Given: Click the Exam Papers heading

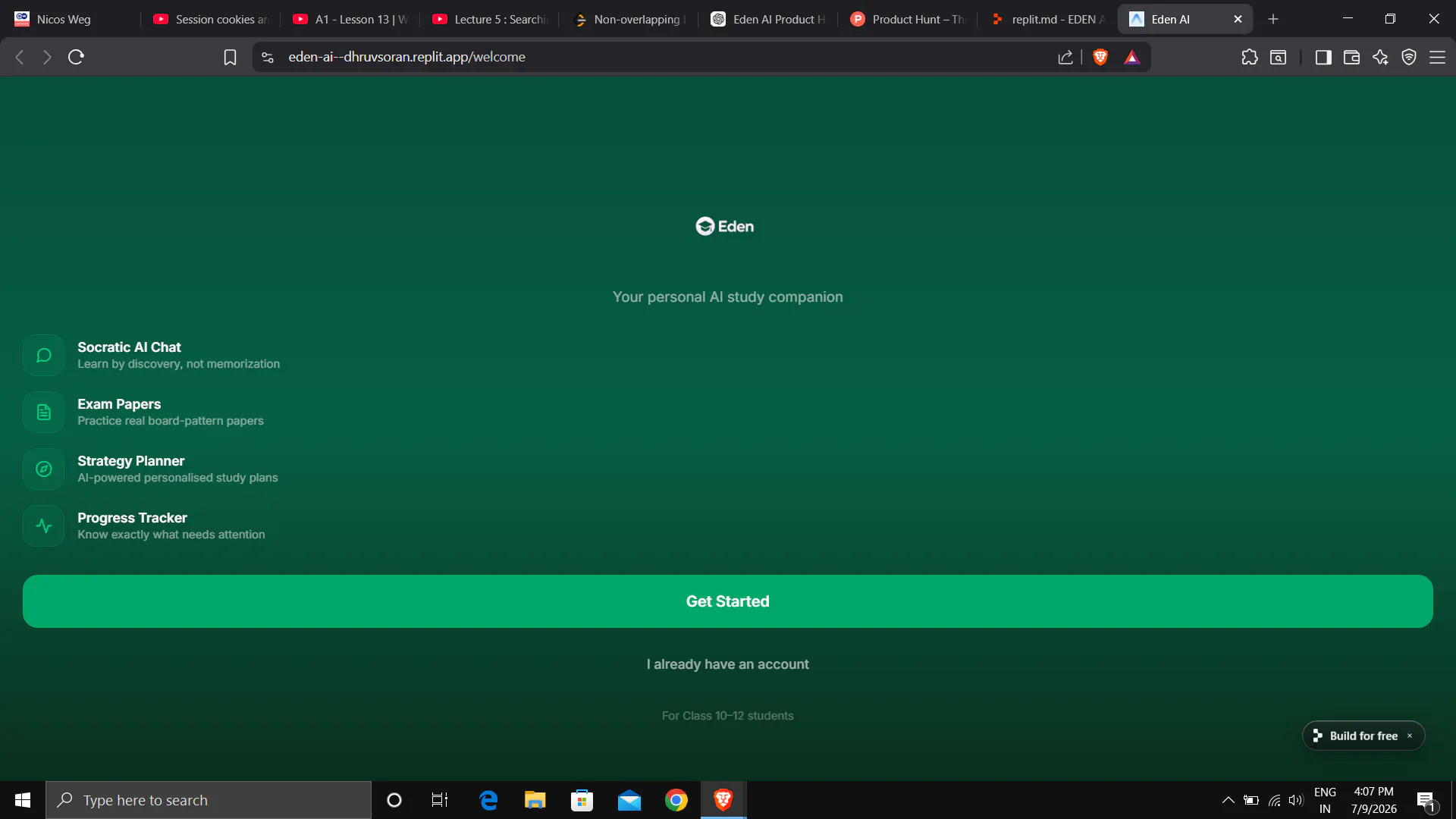Looking at the screenshot, I should click(x=119, y=404).
